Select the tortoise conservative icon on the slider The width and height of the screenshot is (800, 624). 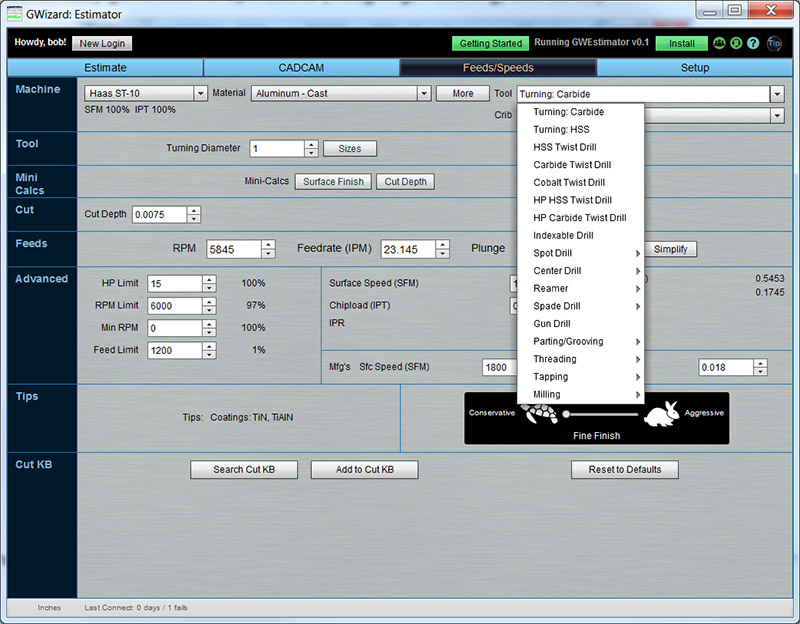540,414
